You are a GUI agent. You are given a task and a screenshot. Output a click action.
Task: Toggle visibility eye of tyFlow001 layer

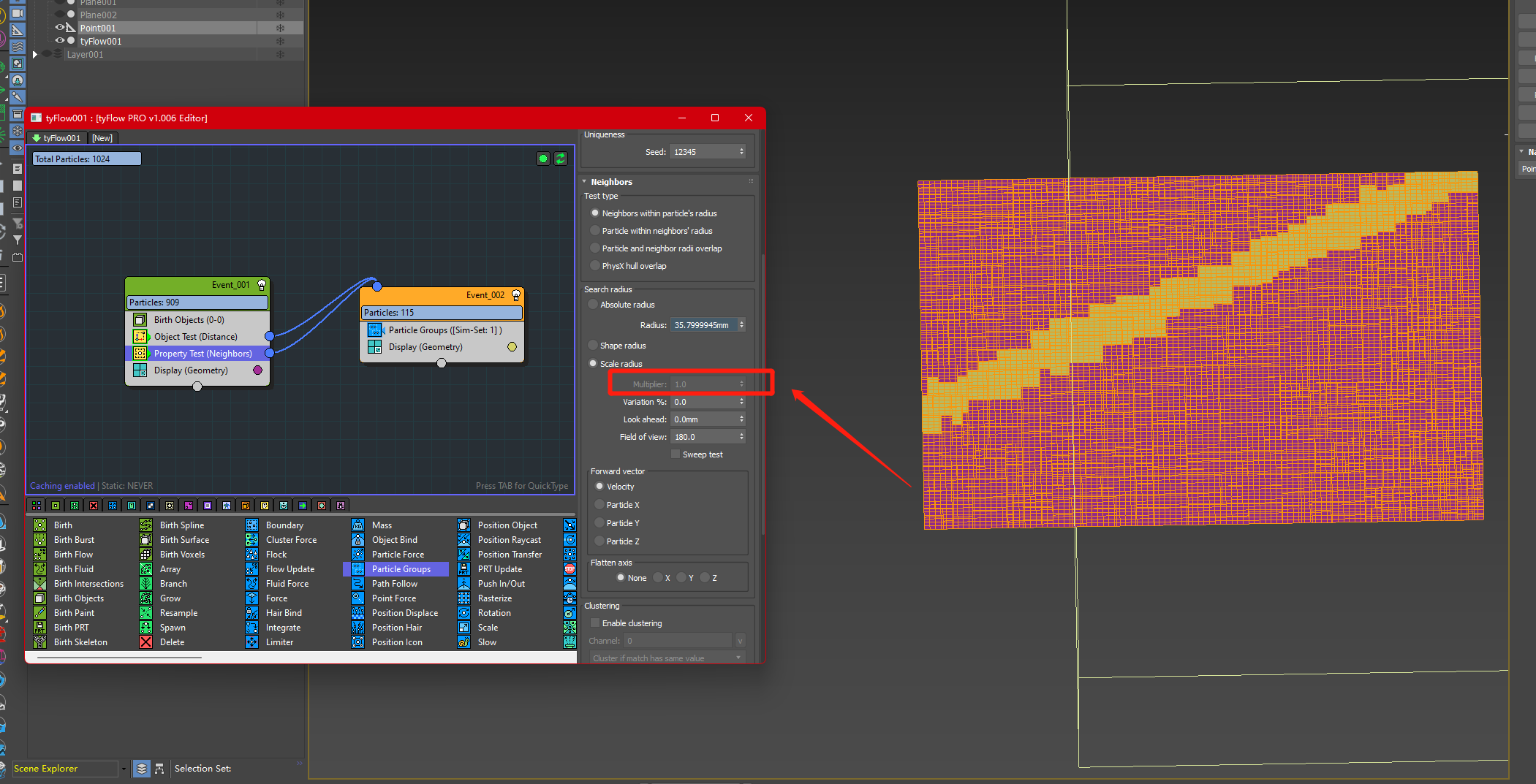[x=60, y=41]
